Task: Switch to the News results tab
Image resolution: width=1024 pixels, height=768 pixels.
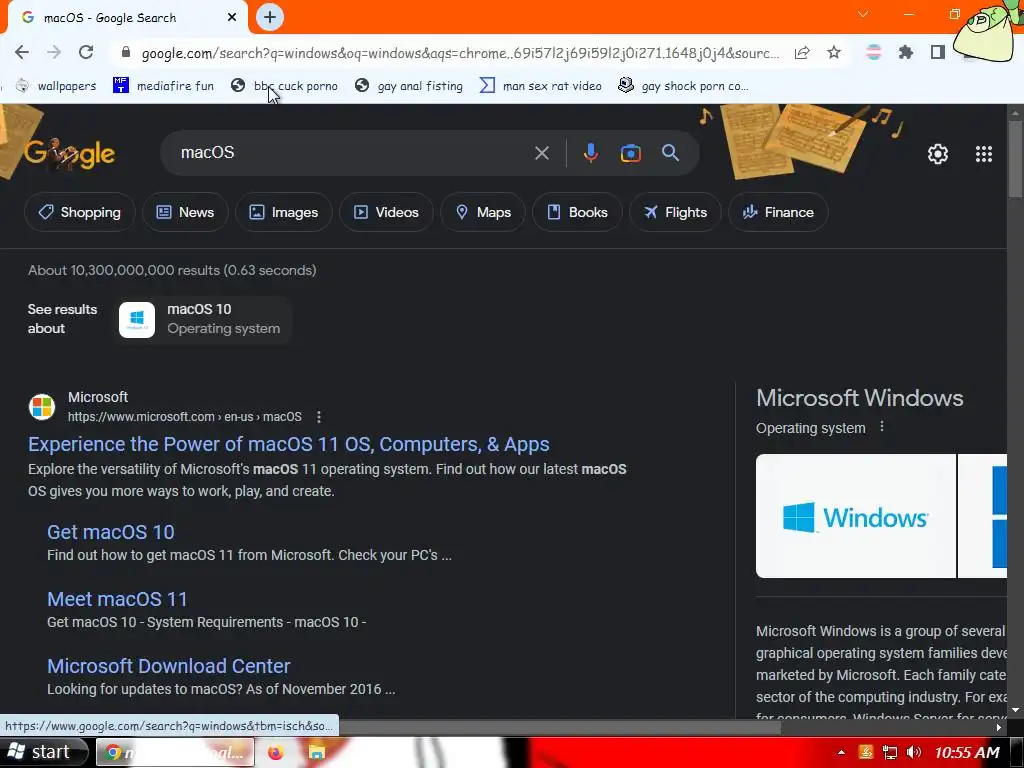Action: tap(185, 212)
